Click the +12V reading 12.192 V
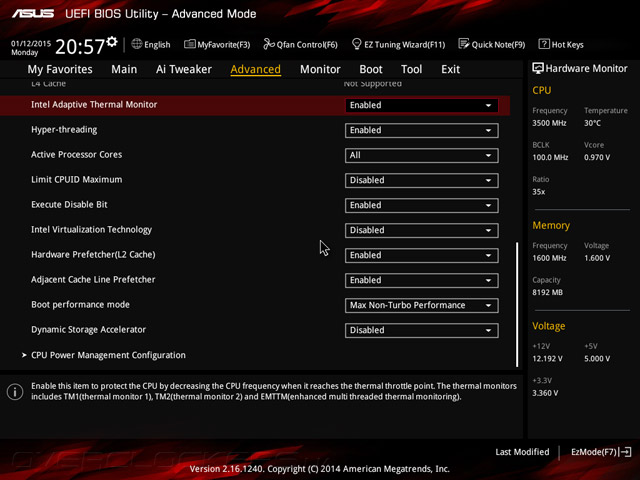This screenshot has width=640, height=480. [x=547, y=358]
